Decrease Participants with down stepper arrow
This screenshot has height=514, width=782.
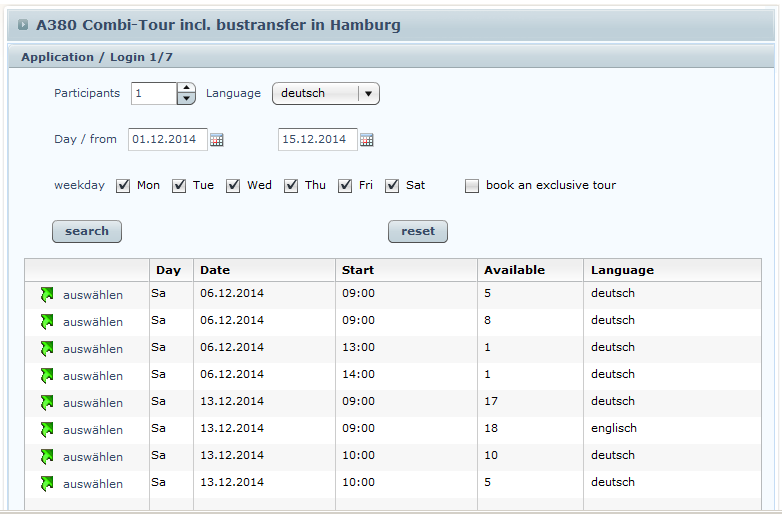[186, 99]
